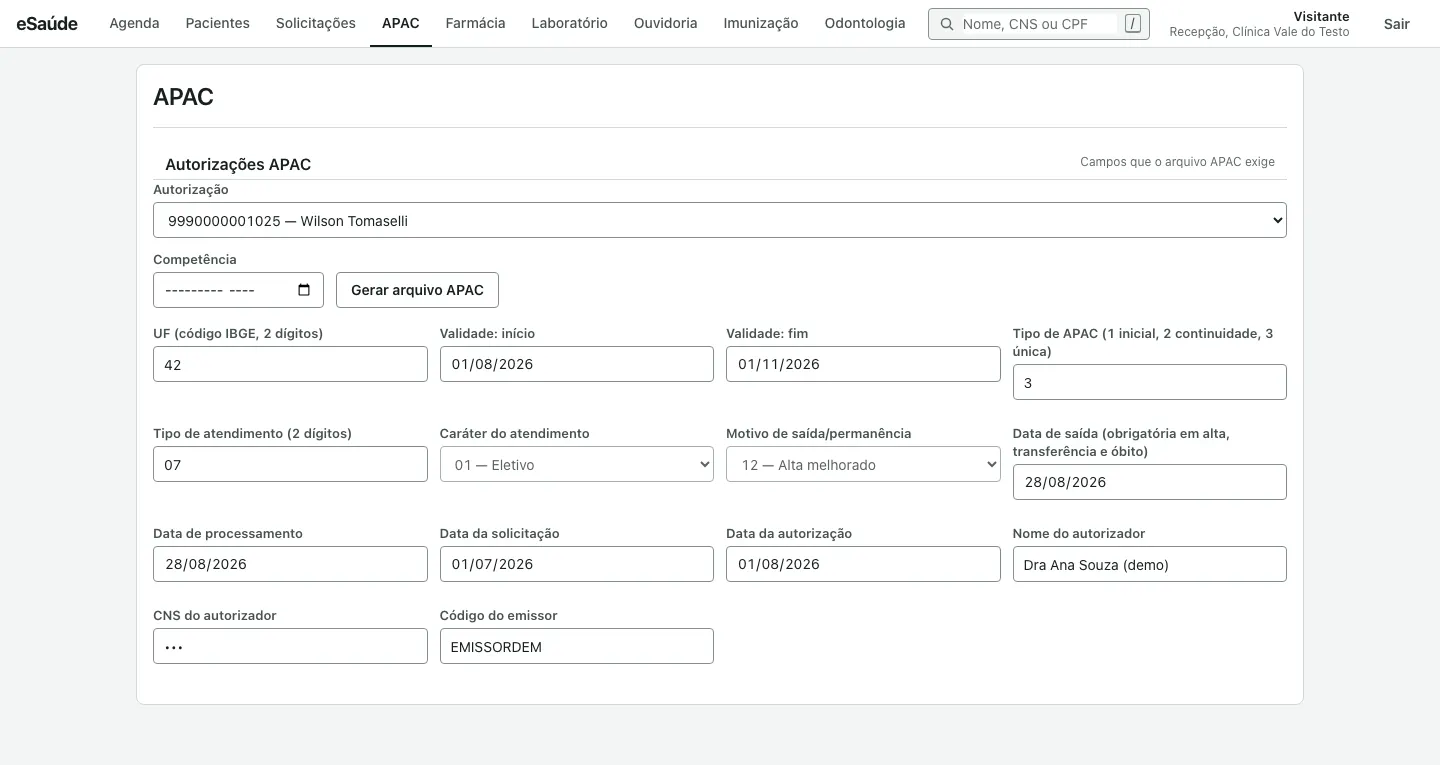The image size is (1440, 765).
Task: Click the Tipo de atendimento field
Action: click(x=290, y=464)
